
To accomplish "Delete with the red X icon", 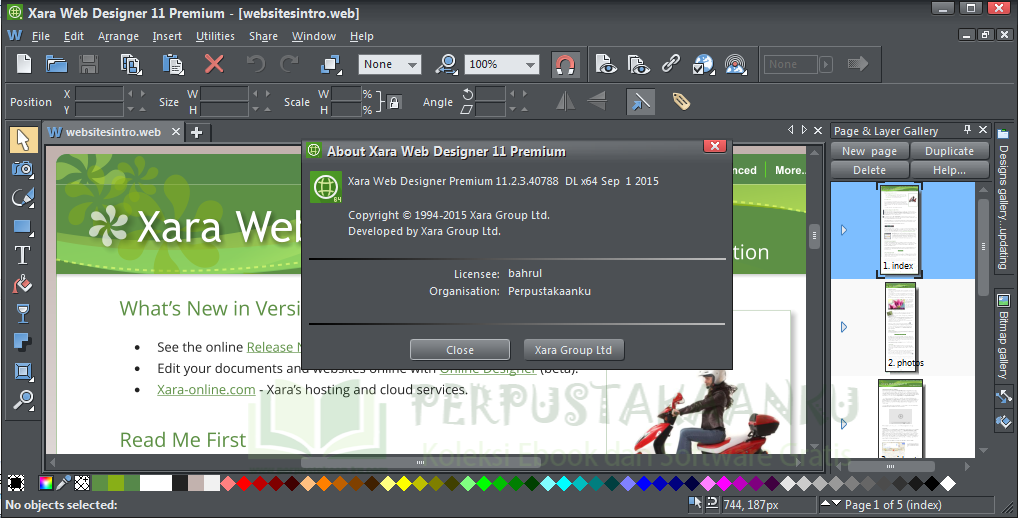I will coord(214,64).
